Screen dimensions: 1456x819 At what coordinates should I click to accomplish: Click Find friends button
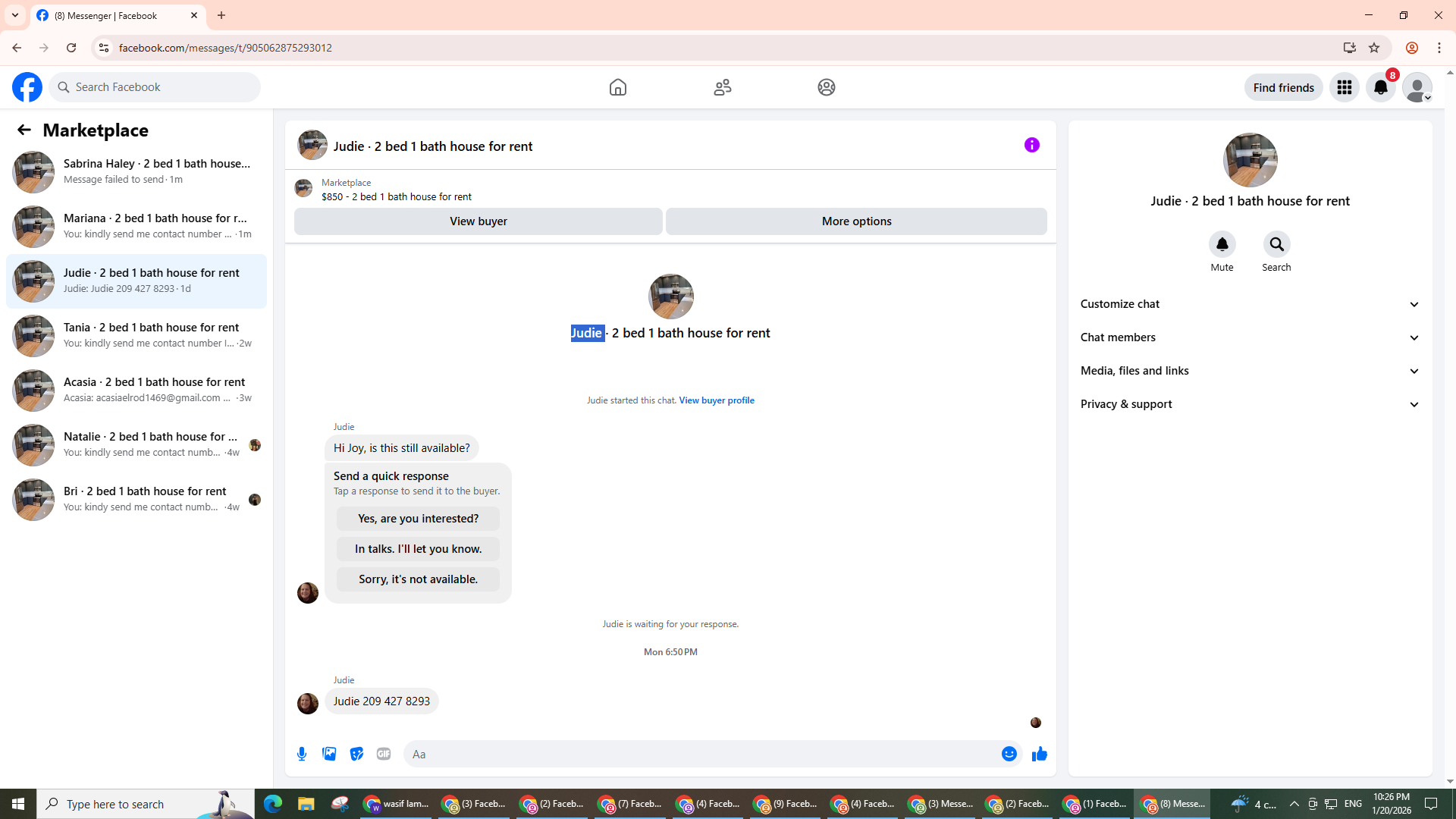1284,87
